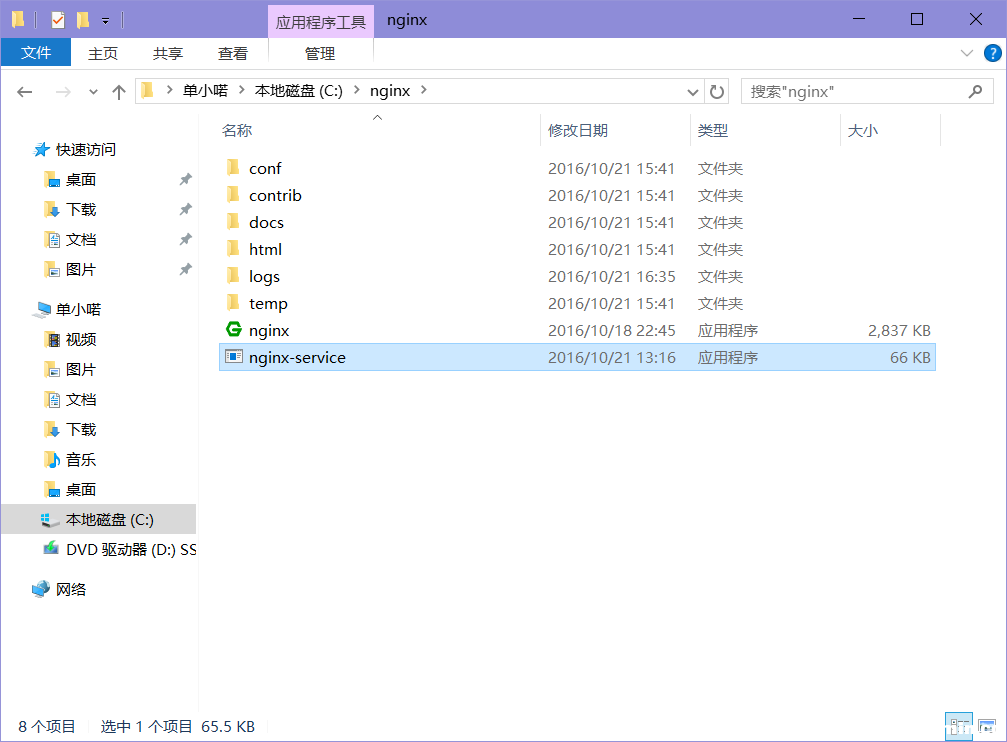Switch to the 共享 ribbon tab
Image resolution: width=1007 pixels, height=742 pixels.
pos(168,53)
